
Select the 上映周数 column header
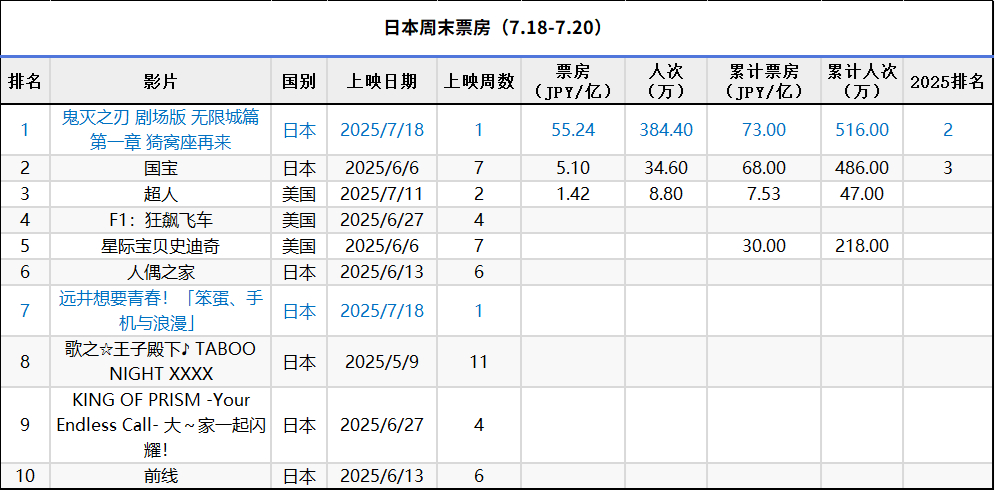tap(478, 81)
